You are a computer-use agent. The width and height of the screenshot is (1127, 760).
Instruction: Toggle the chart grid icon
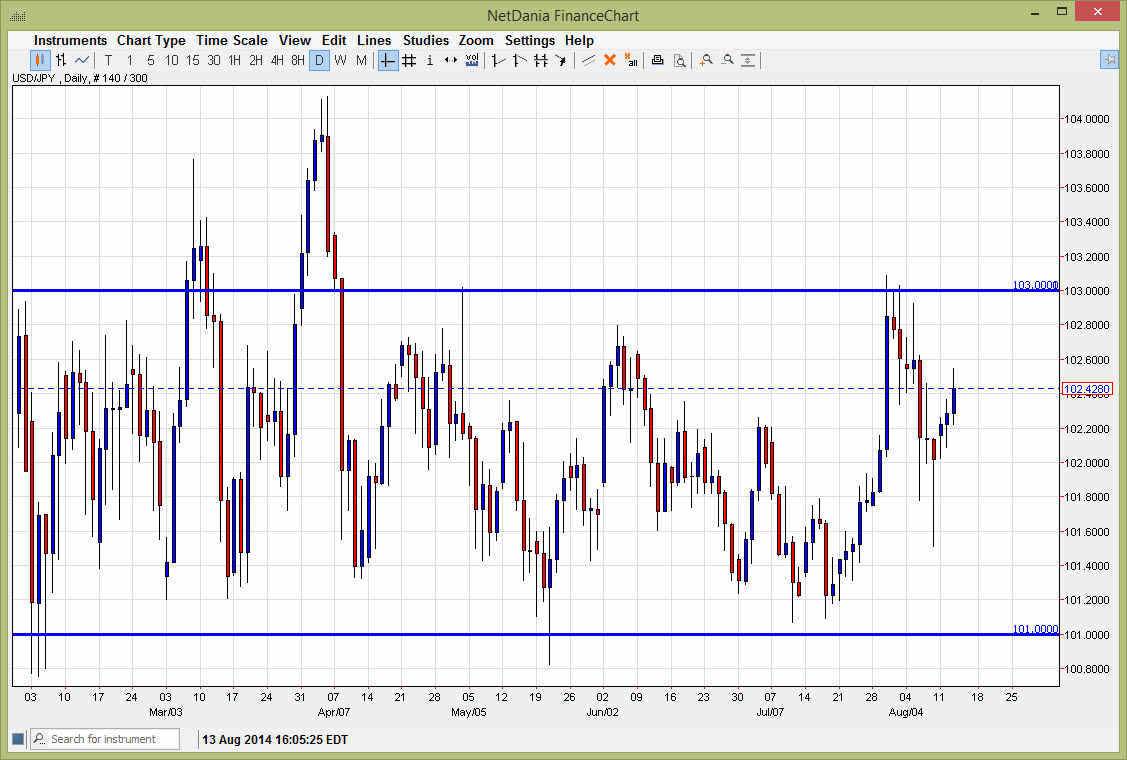coord(408,60)
